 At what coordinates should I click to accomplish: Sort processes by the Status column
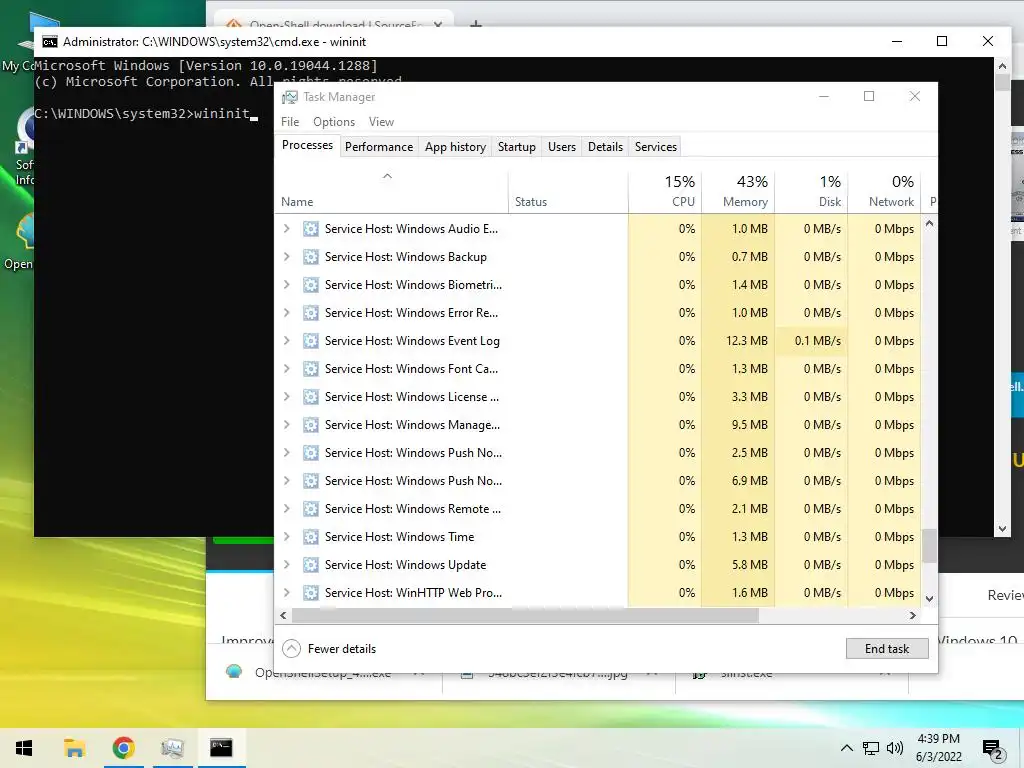pos(568,192)
